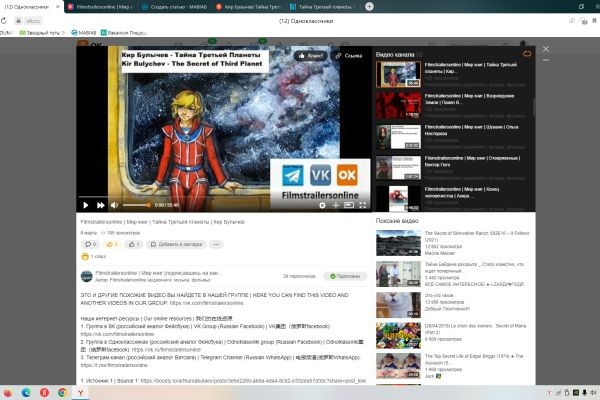Open the boosty.to Source 1 link
The height and width of the screenshot is (400, 600).
tap(253, 381)
